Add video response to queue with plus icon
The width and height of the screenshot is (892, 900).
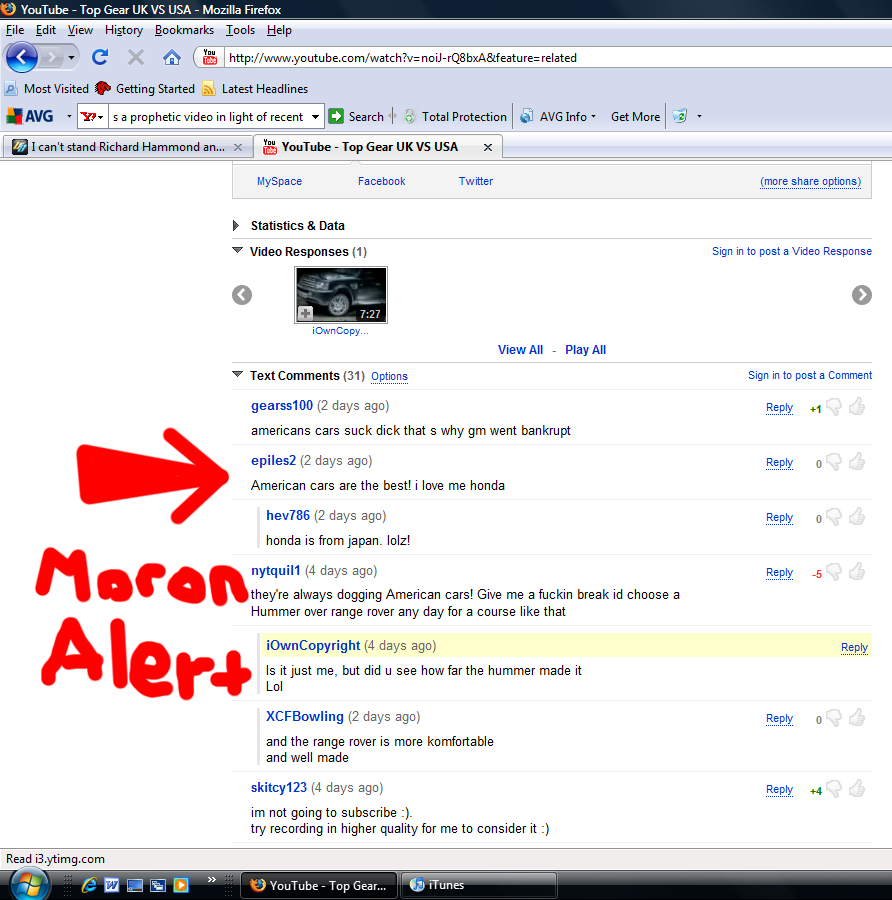point(305,313)
